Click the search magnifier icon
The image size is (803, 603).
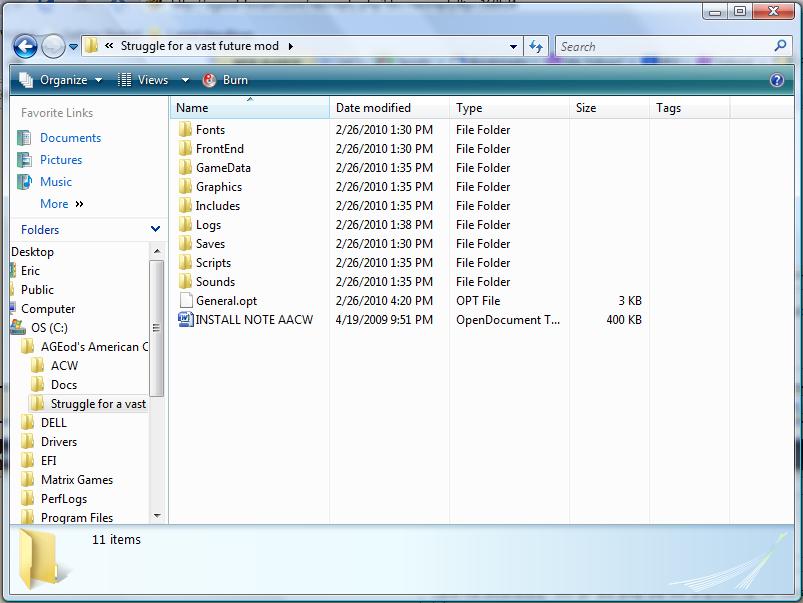[780, 46]
